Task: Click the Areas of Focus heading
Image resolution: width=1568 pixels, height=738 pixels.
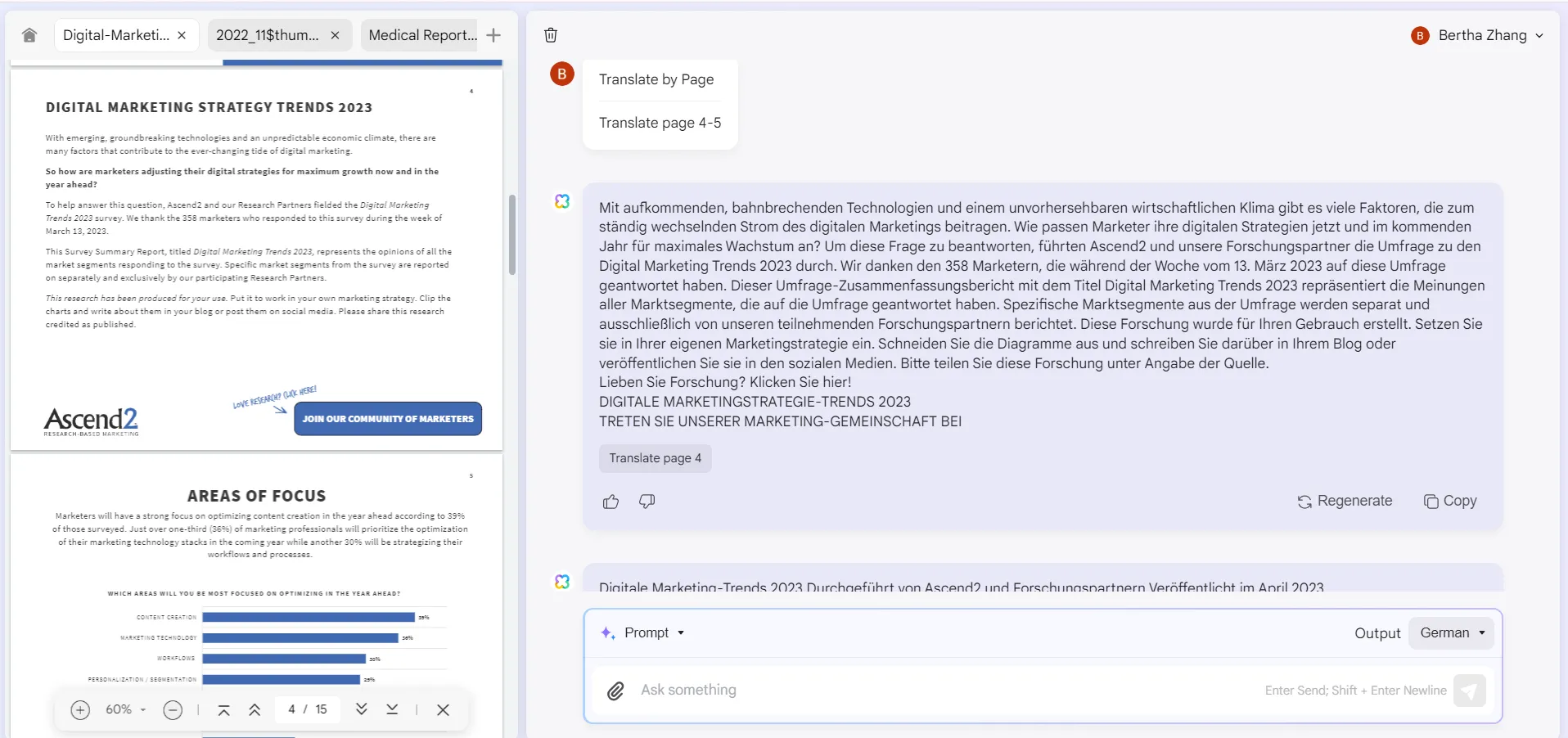Action: [256, 496]
